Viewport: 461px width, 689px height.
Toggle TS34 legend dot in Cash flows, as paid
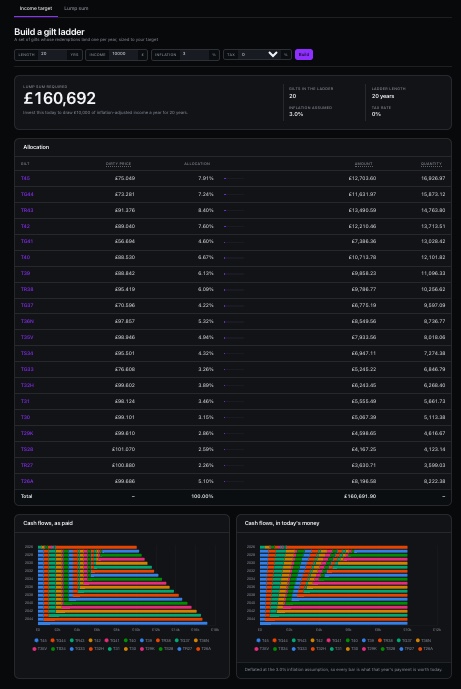(53, 649)
